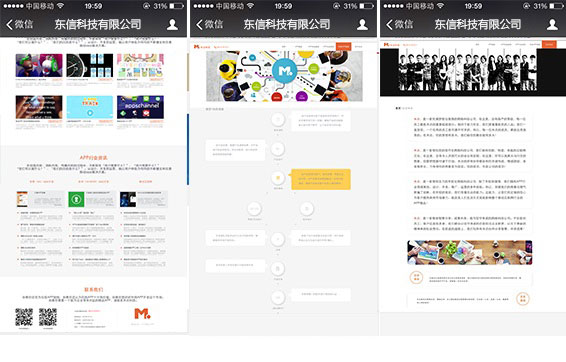Select the orange-highlighted nav tab on the middle phone
This screenshot has width=566, height=362.
[343, 47]
